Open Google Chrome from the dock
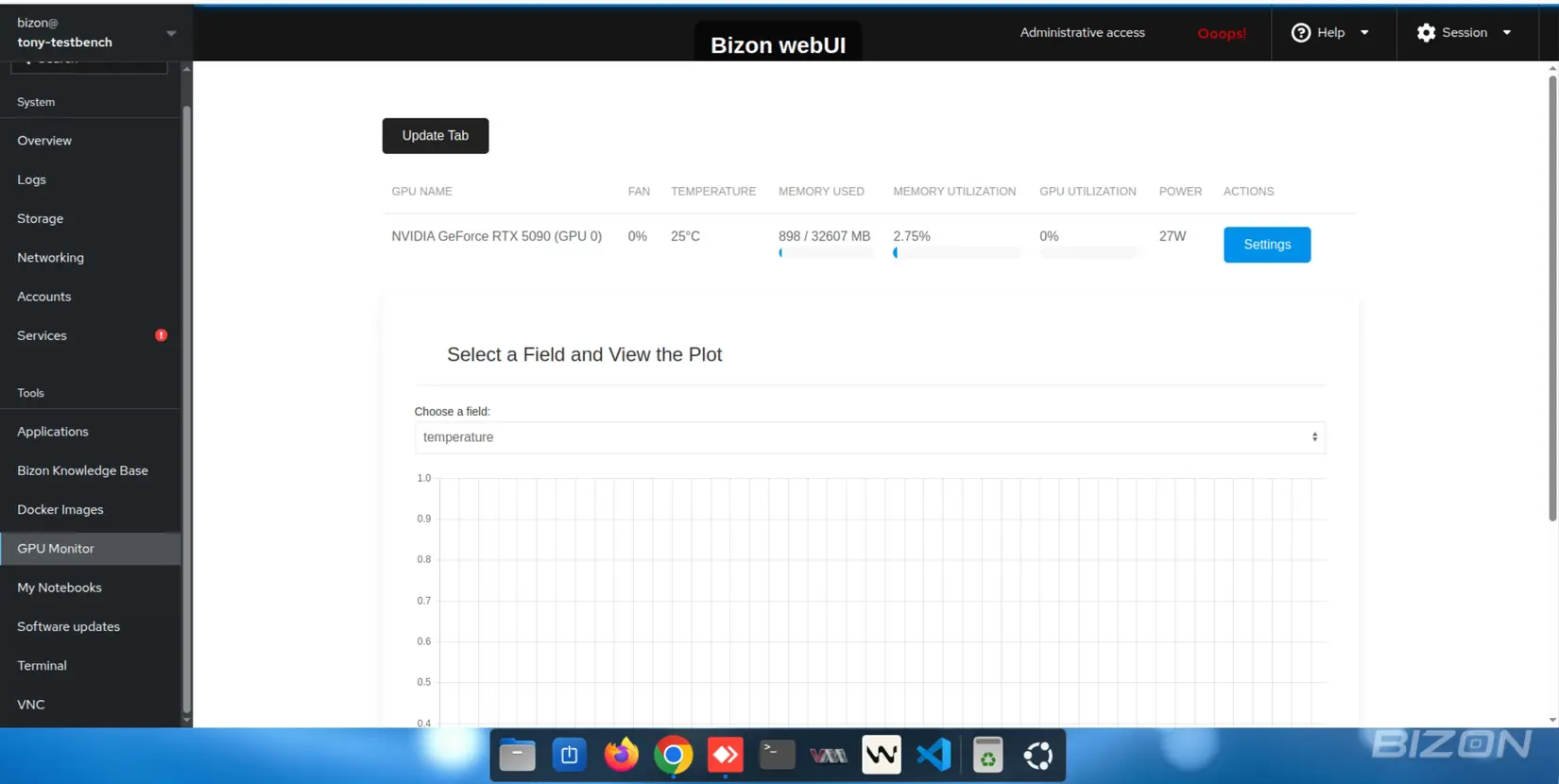 (673, 755)
